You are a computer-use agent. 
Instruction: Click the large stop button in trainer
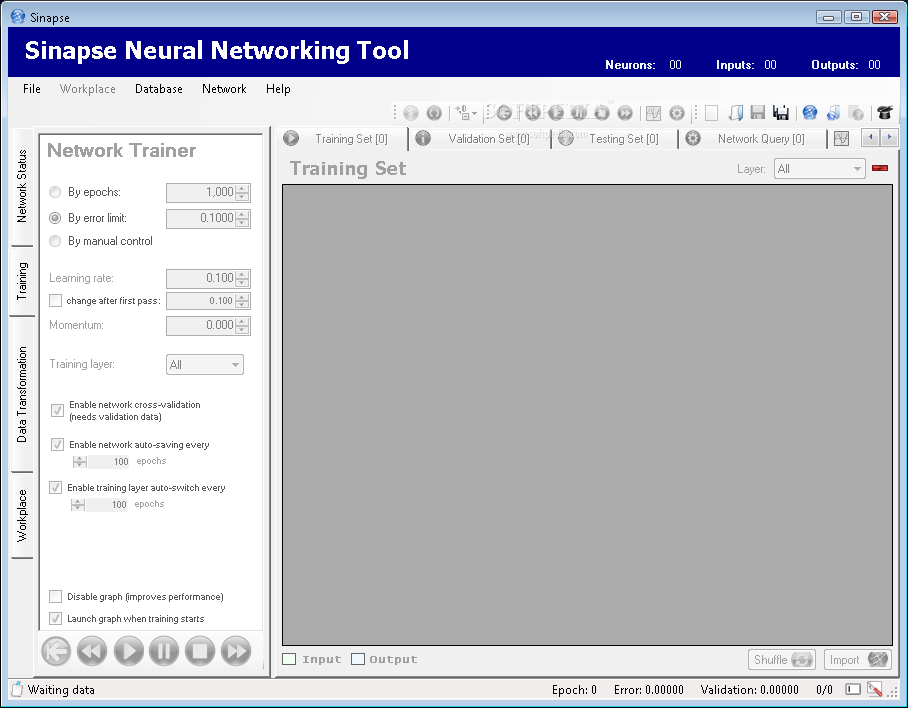point(200,651)
